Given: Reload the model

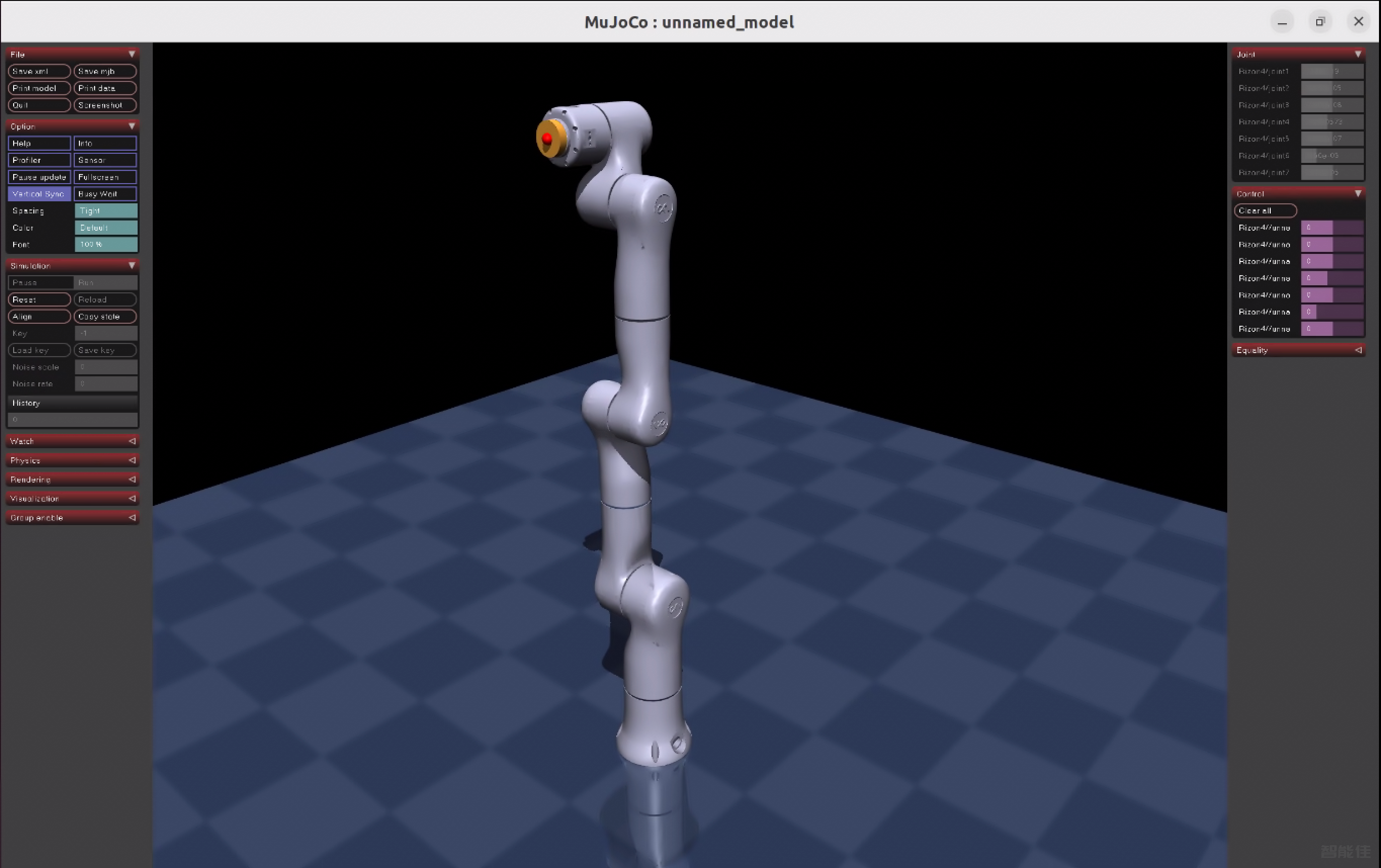Looking at the screenshot, I should tap(106, 299).
